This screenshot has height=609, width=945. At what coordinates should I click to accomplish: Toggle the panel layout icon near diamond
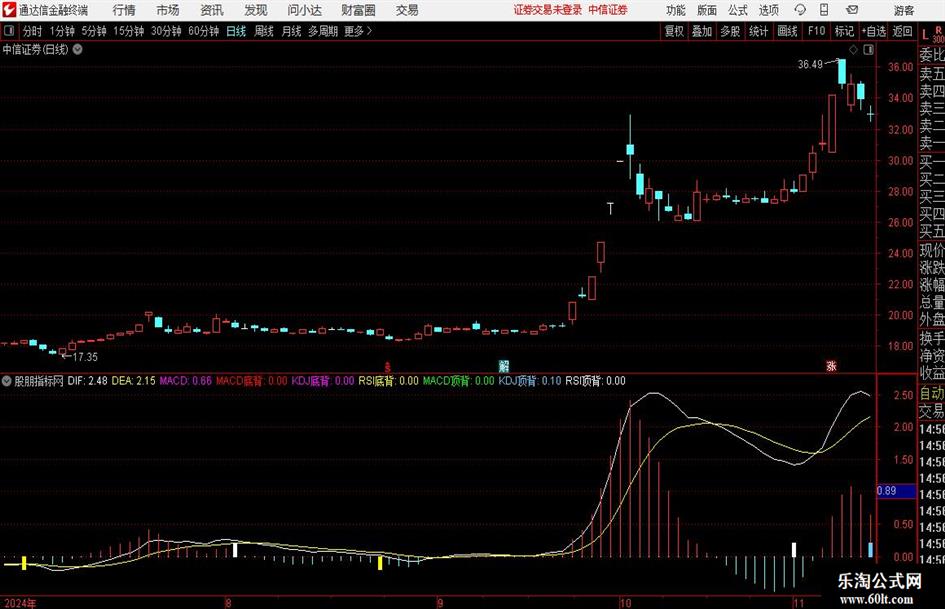pos(868,49)
